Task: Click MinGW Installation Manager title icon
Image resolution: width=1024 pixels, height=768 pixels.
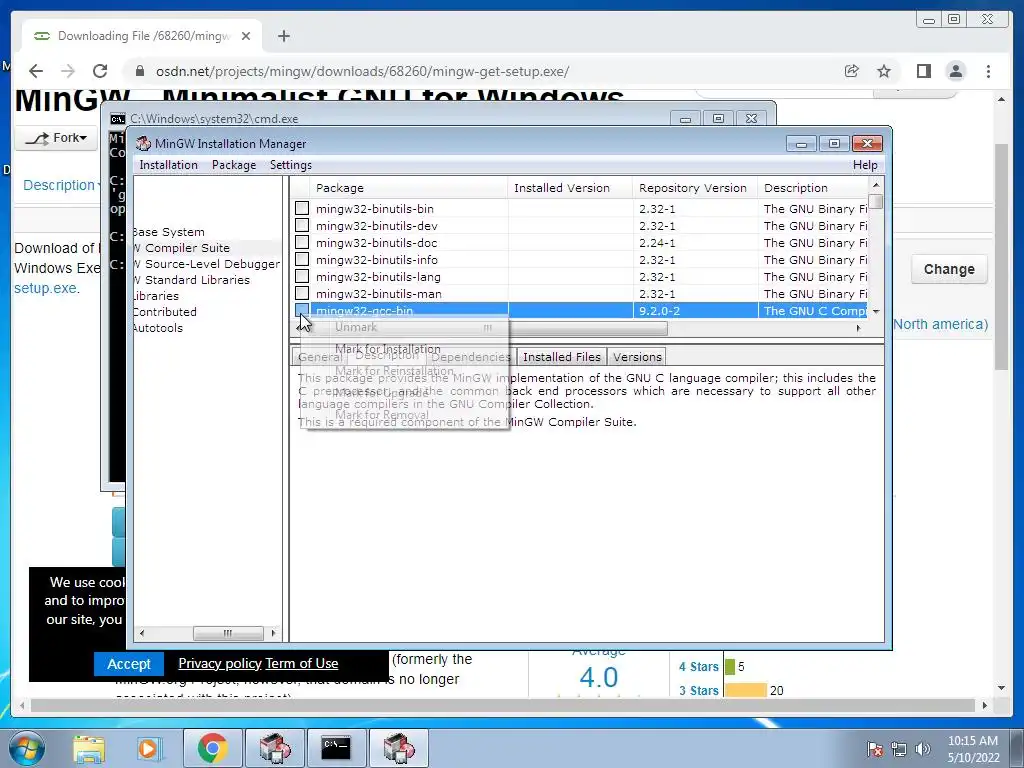Action: (143, 144)
